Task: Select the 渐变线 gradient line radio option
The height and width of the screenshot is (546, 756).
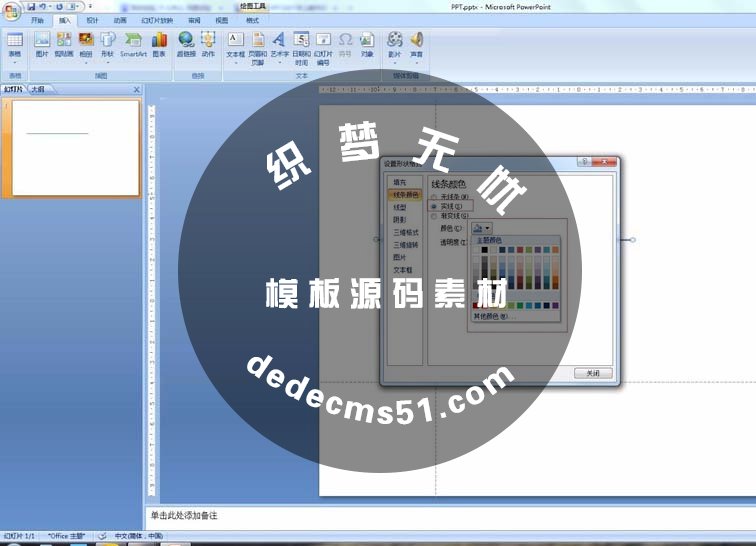Action: [x=434, y=215]
